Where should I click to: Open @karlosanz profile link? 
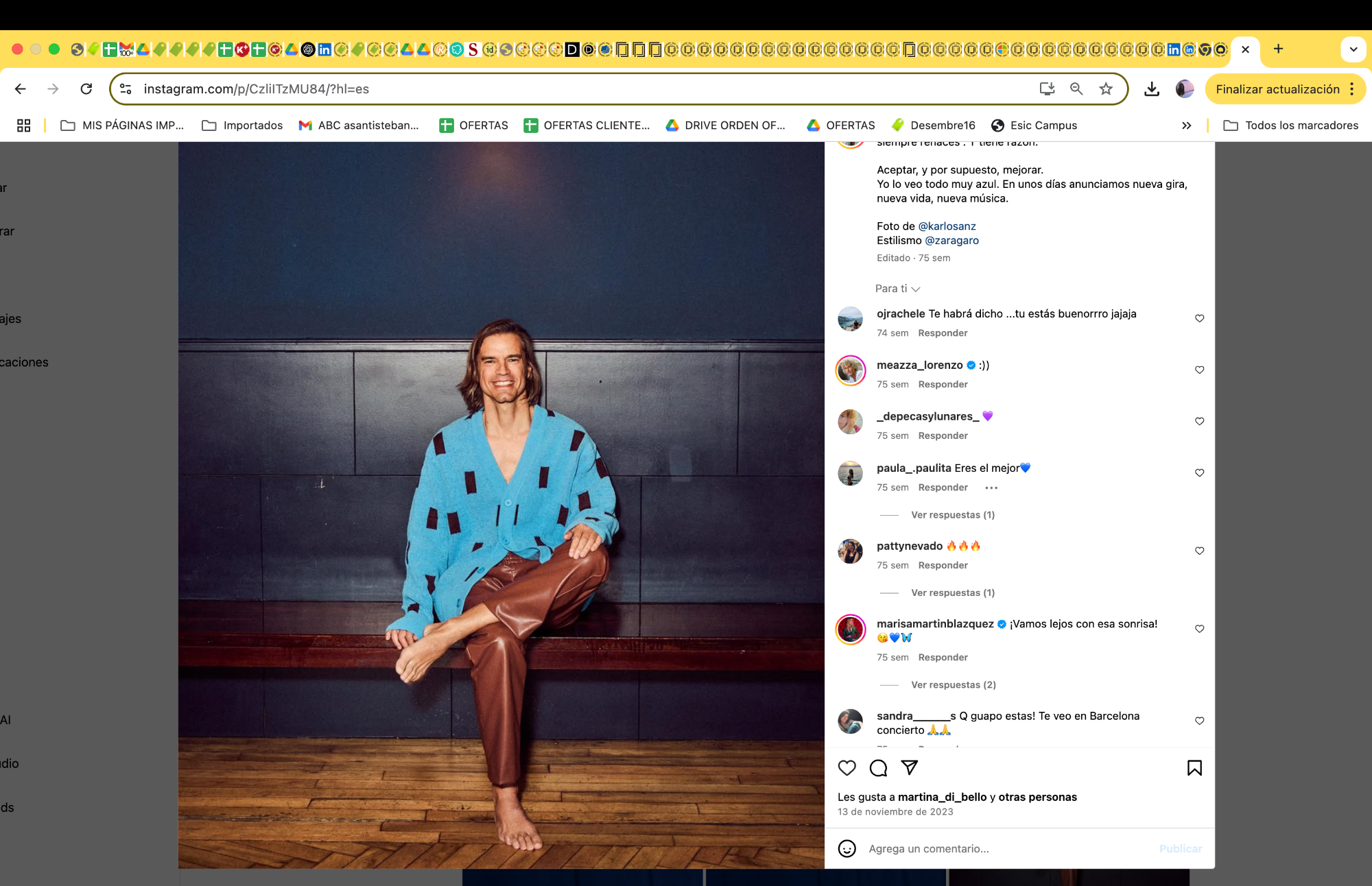[x=947, y=226]
